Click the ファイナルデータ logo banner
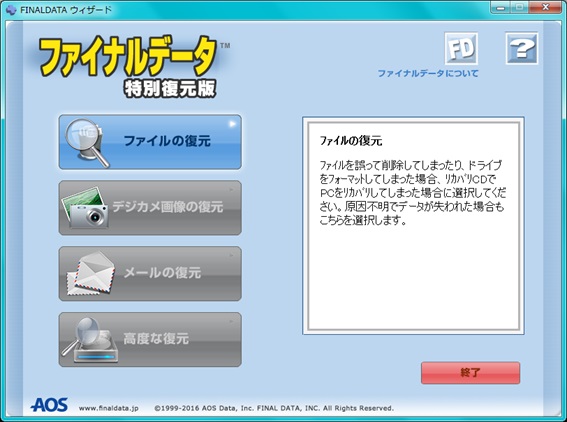Image resolution: width=567 pixels, height=422 pixels. (x=128, y=56)
